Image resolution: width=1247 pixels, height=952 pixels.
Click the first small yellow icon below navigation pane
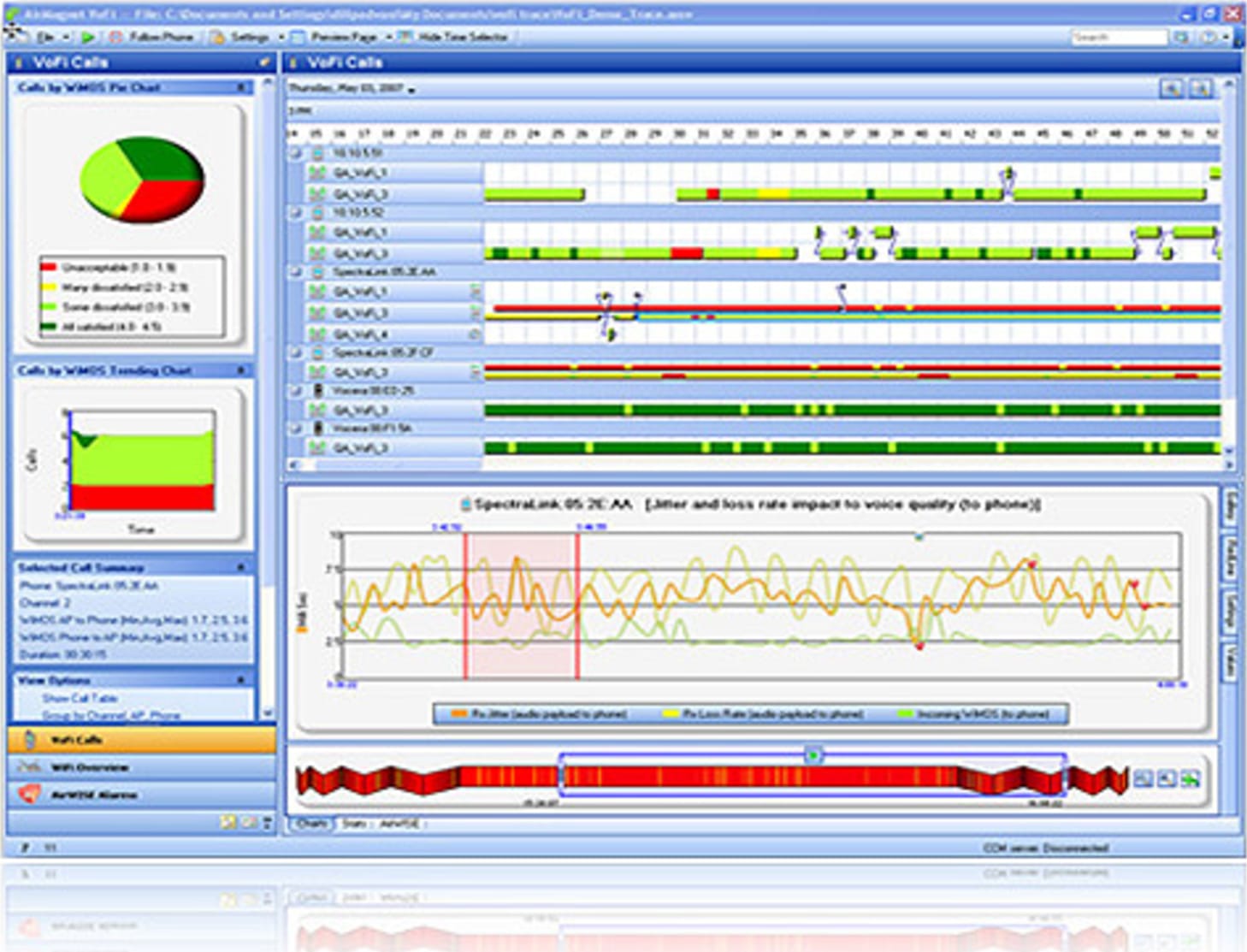(228, 822)
